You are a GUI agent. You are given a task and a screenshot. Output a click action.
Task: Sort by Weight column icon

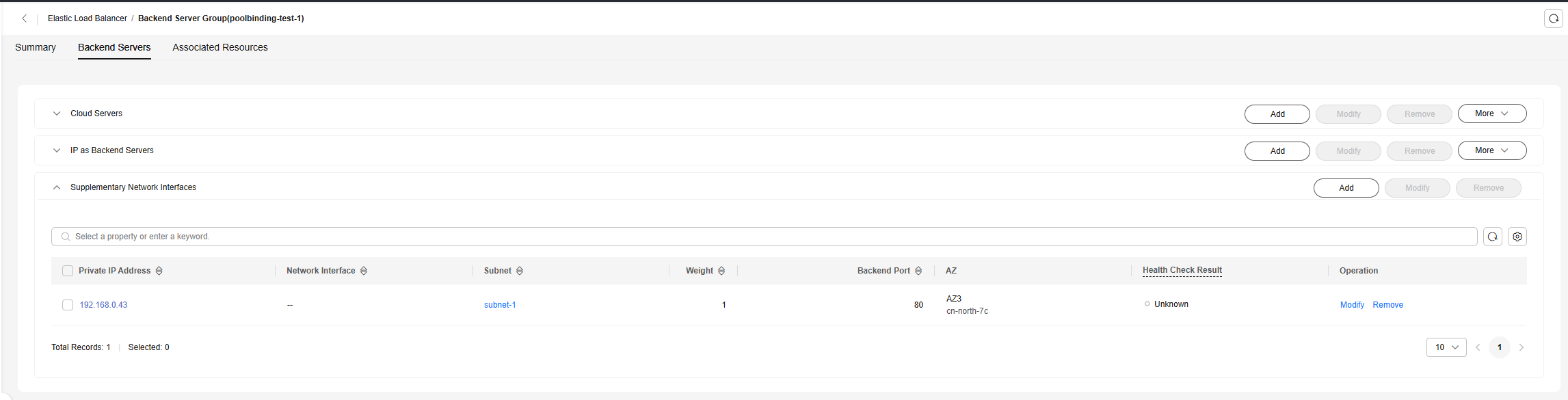[721, 271]
